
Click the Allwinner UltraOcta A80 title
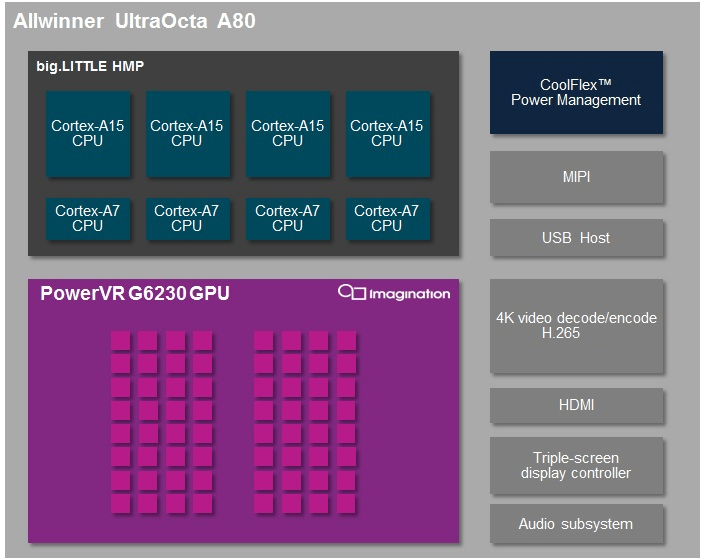click(135, 21)
